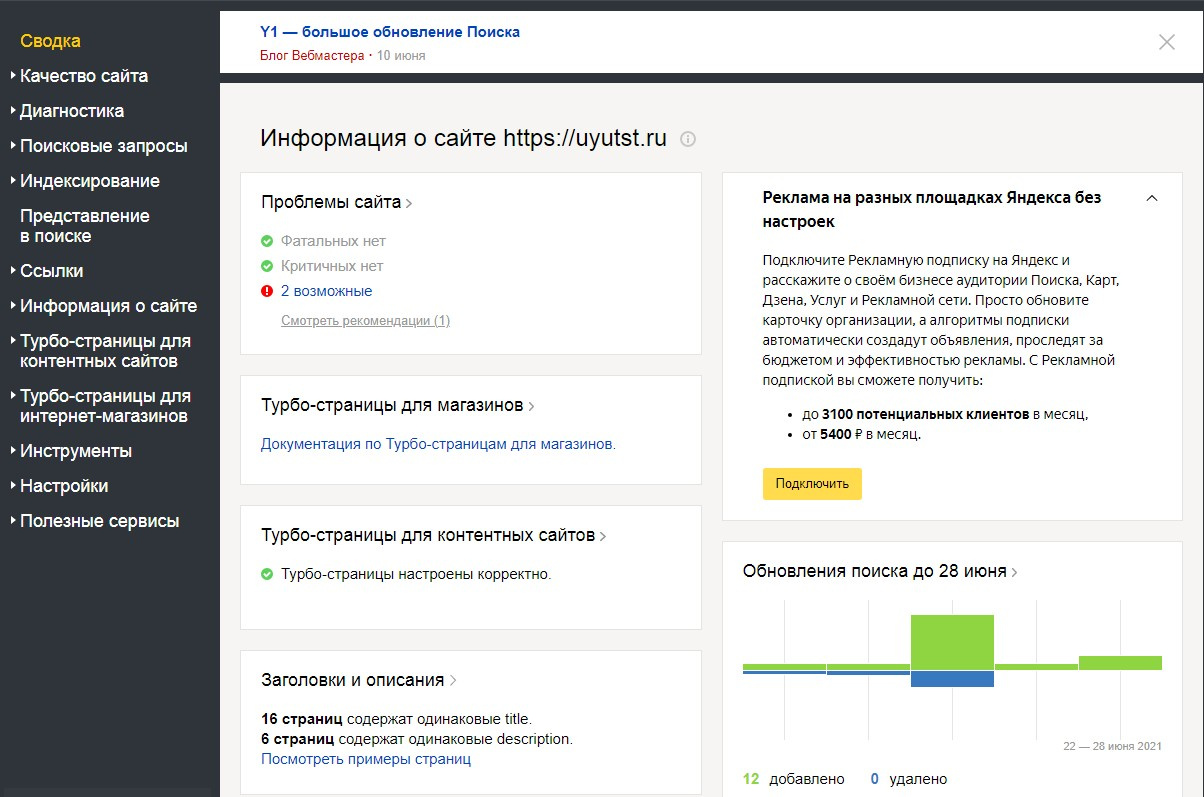This screenshot has width=1204, height=797.
Task: Open the 2 возможные problems link
Action: 327,291
